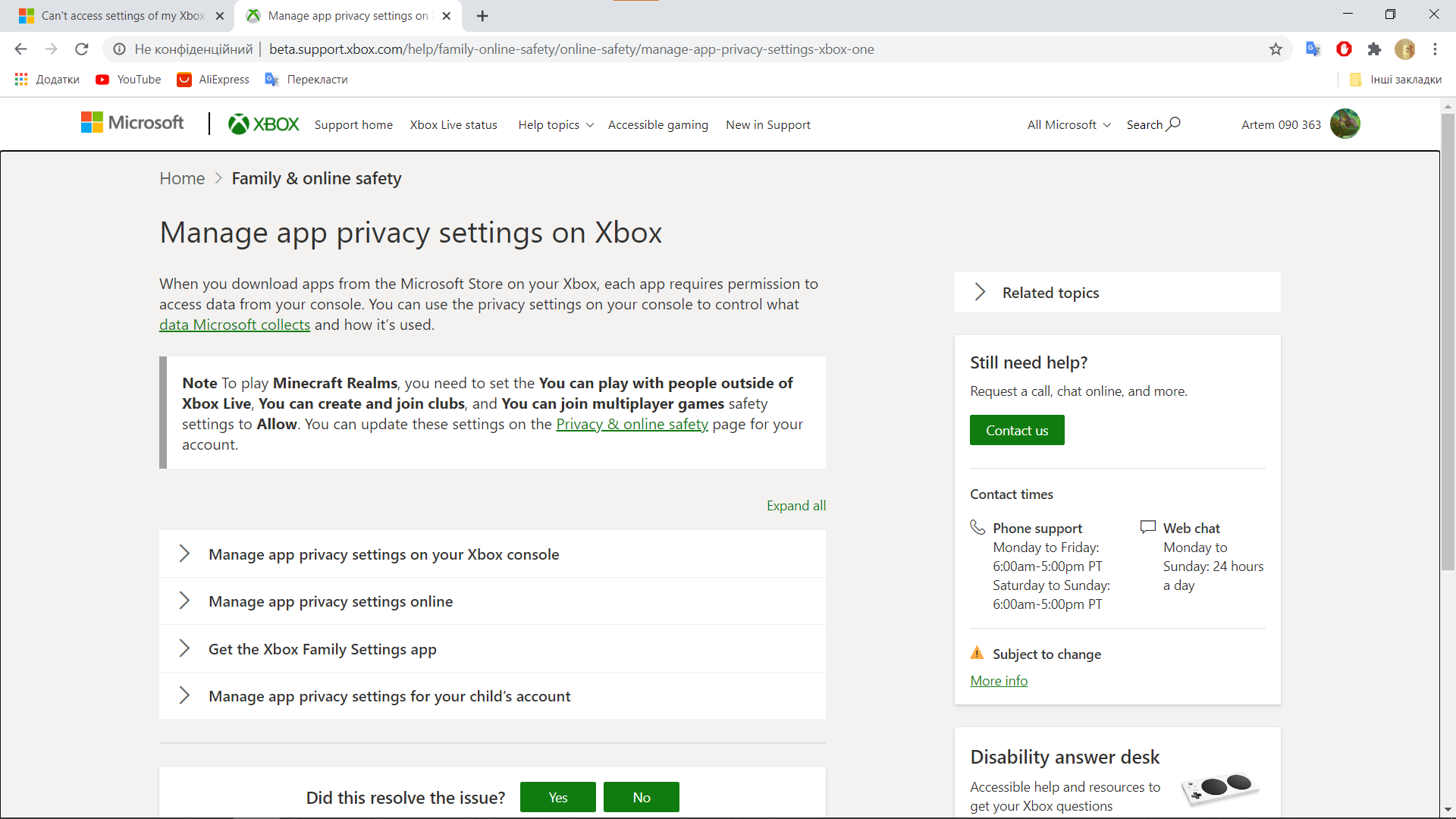1456x819 pixels.
Task: Open Search with magnifier icon
Action: 1153,124
